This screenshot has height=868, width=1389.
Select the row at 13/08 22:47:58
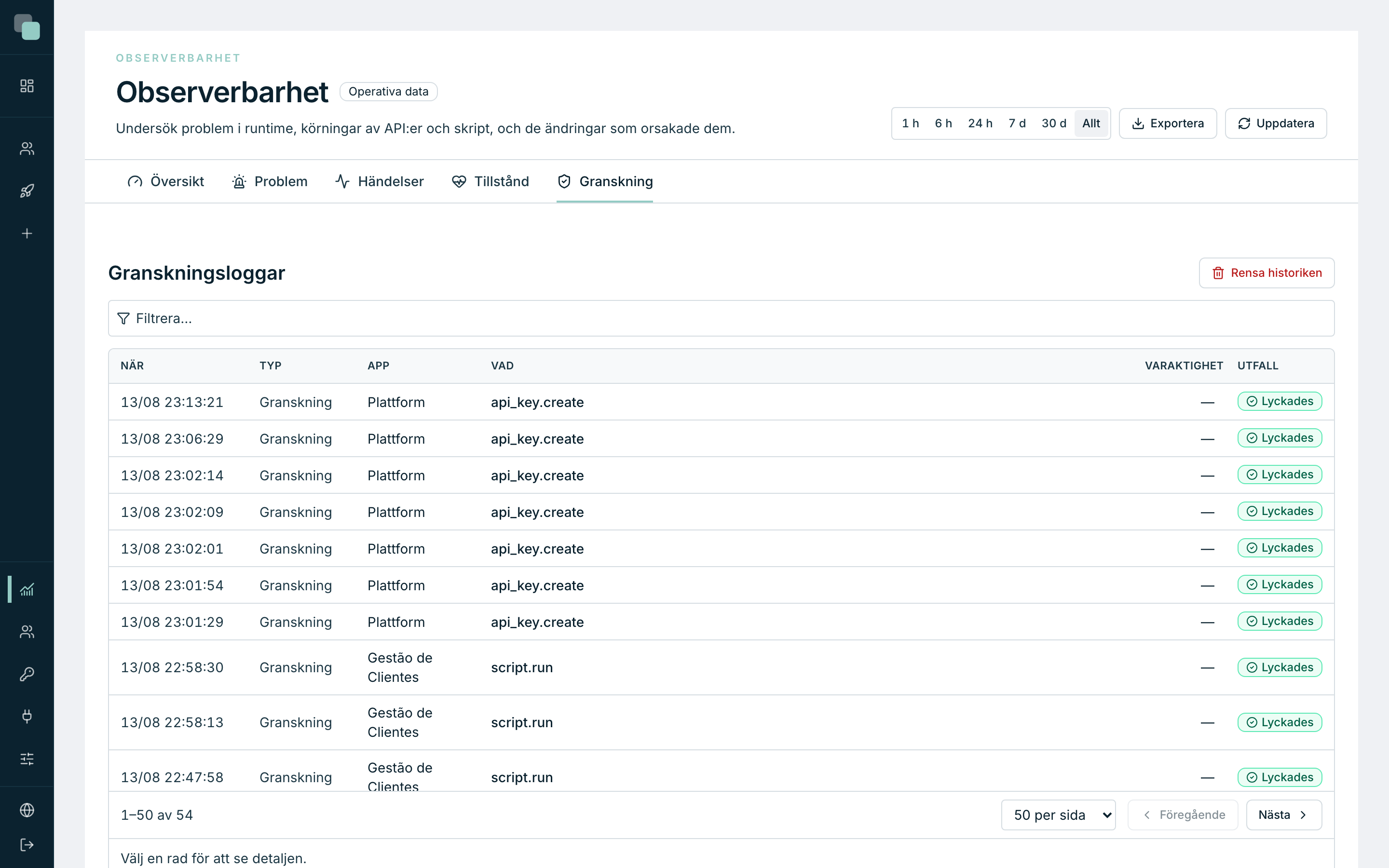coord(722,771)
